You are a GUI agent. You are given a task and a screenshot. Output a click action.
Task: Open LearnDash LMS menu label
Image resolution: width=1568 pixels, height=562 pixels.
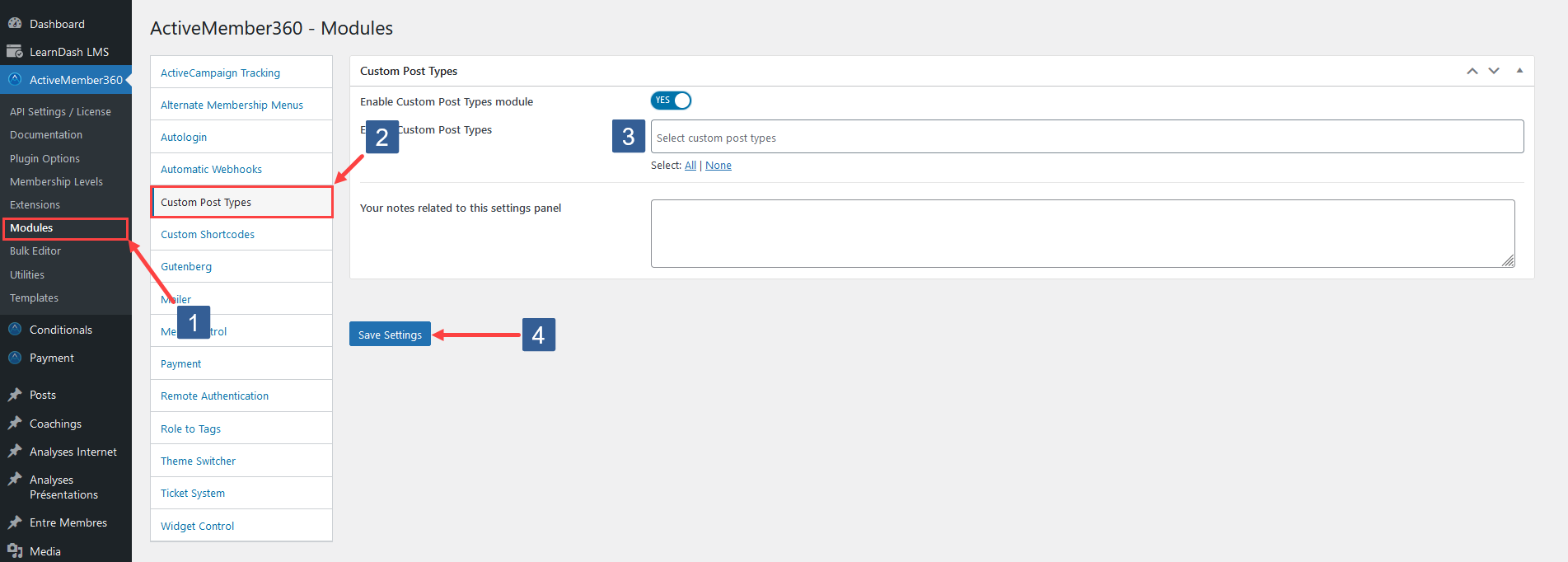pos(69,52)
